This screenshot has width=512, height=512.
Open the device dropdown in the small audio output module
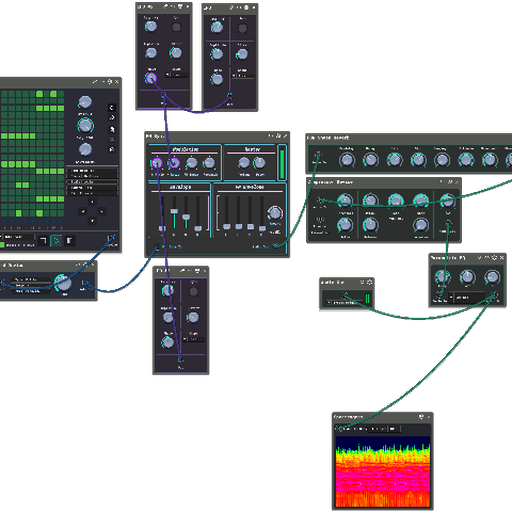pyautogui.click(x=344, y=302)
